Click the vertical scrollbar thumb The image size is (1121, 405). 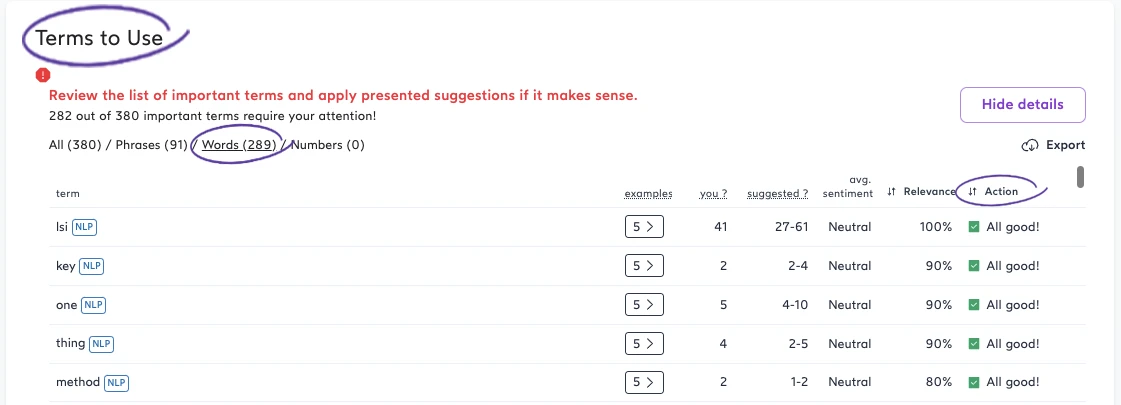coord(1080,177)
